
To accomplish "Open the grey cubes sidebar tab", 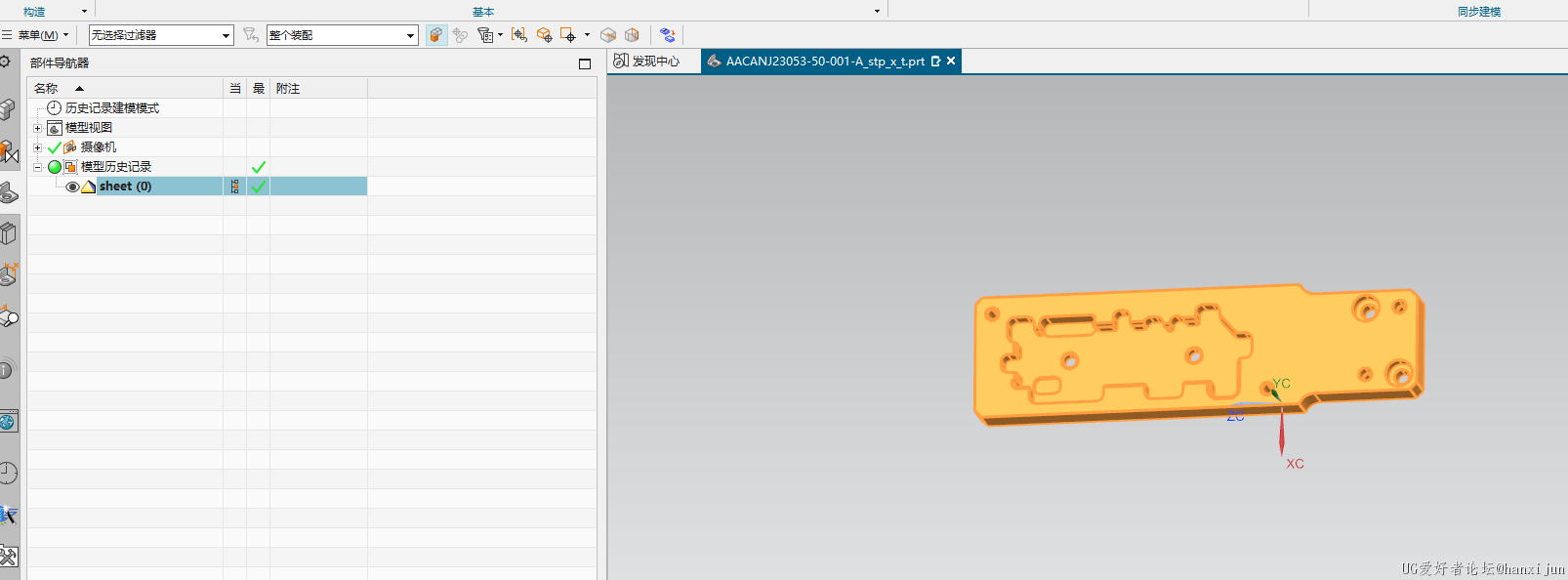I will point(8,109).
